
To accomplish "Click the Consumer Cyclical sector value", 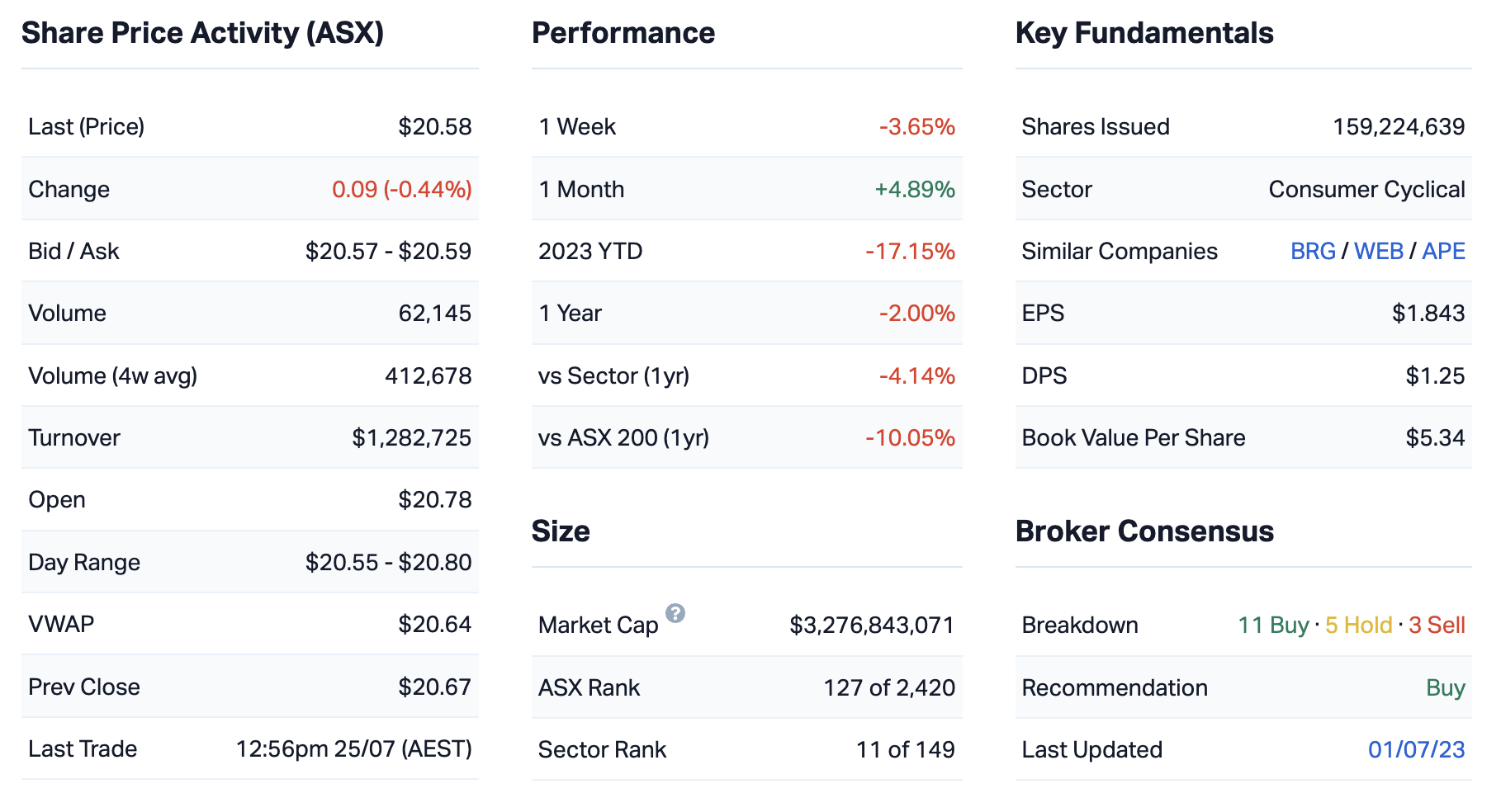I will 1366,189.
